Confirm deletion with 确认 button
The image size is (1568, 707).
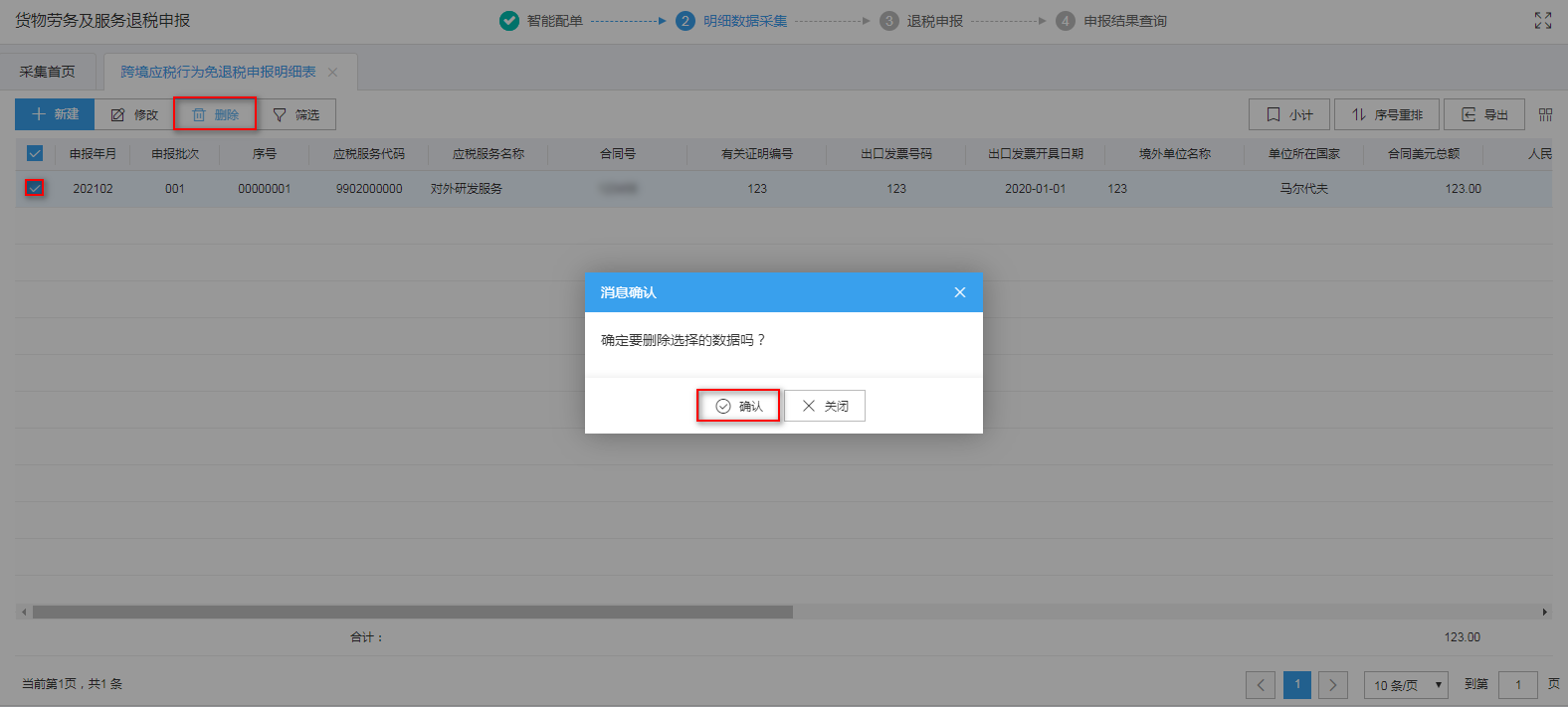[x=738, y=406]
